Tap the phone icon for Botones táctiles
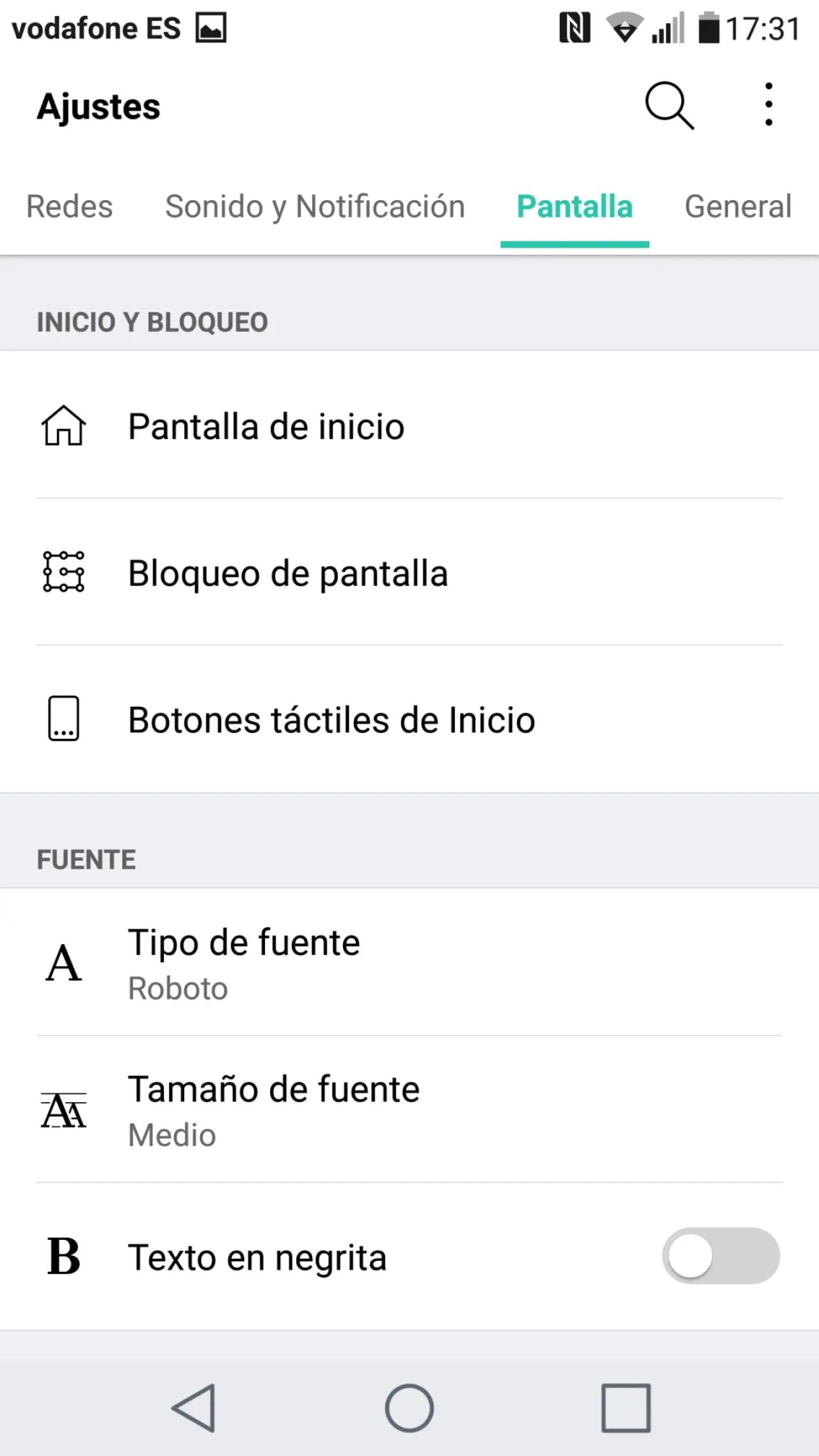Image resolution: width=819 pixels, height=1456 pixels. click(x=63, y=718)
